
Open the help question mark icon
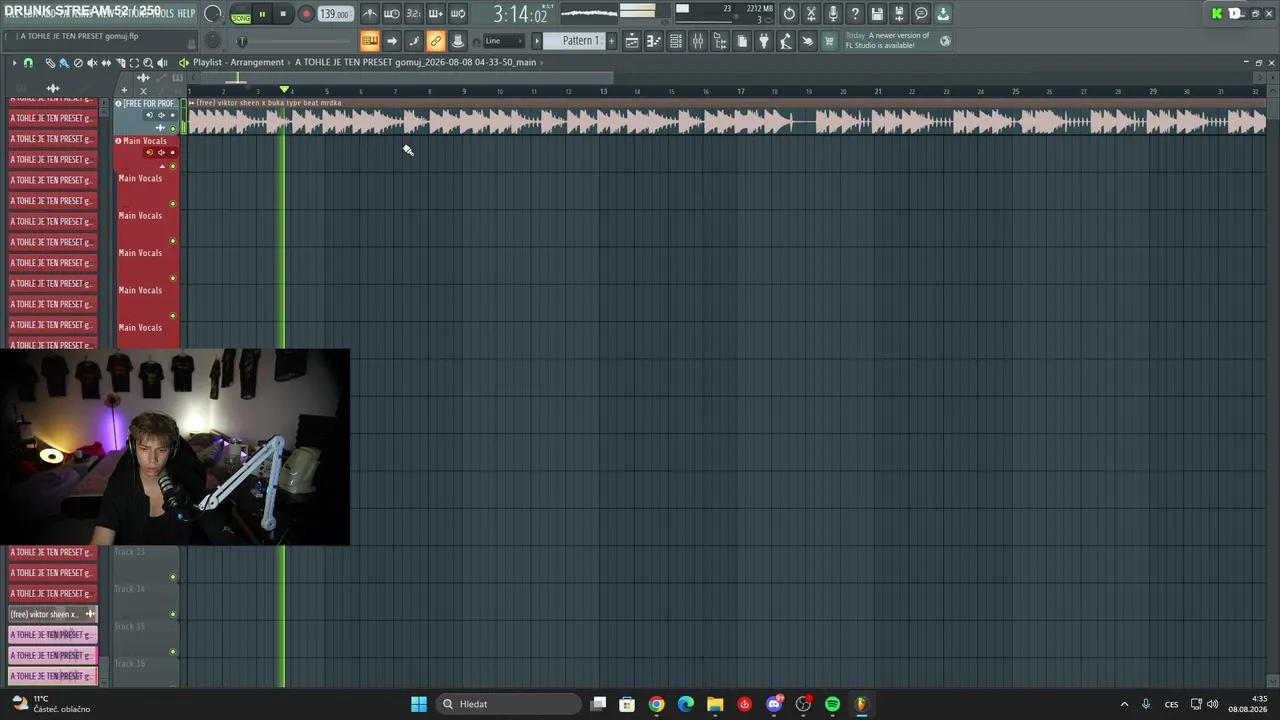[855, 14]
